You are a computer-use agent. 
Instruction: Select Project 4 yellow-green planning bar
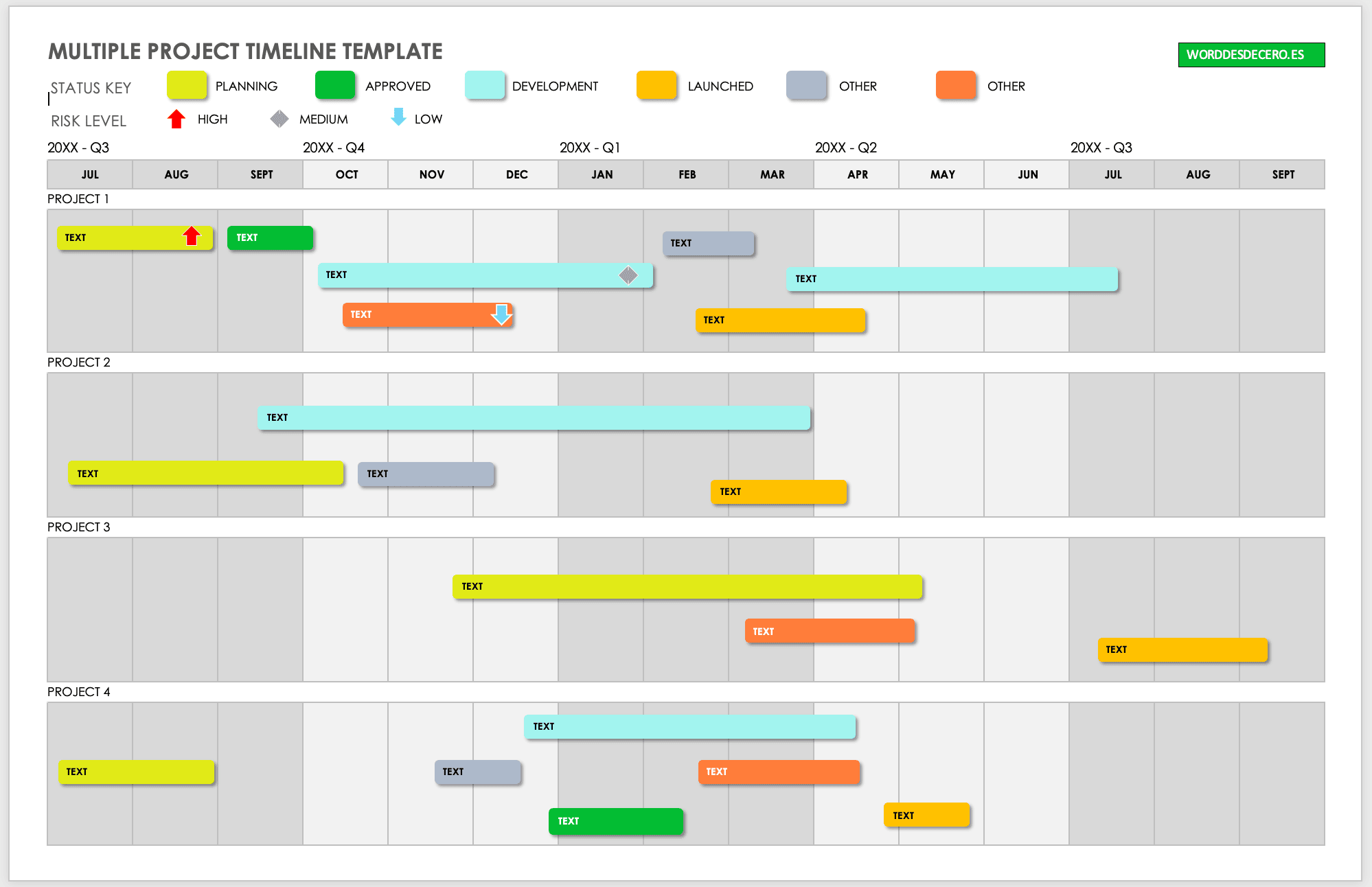[x=136, y=772]
